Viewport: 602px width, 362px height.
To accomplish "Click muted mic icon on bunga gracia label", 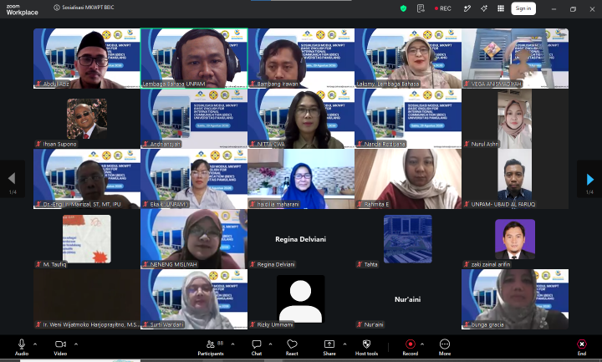I will click(467, 325).
